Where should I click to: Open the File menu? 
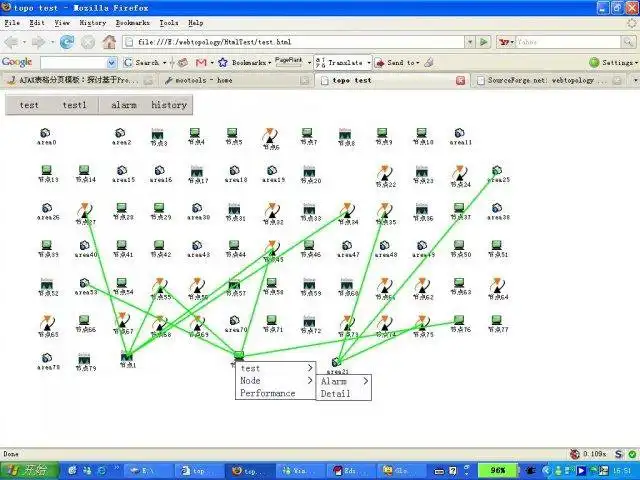12,23
